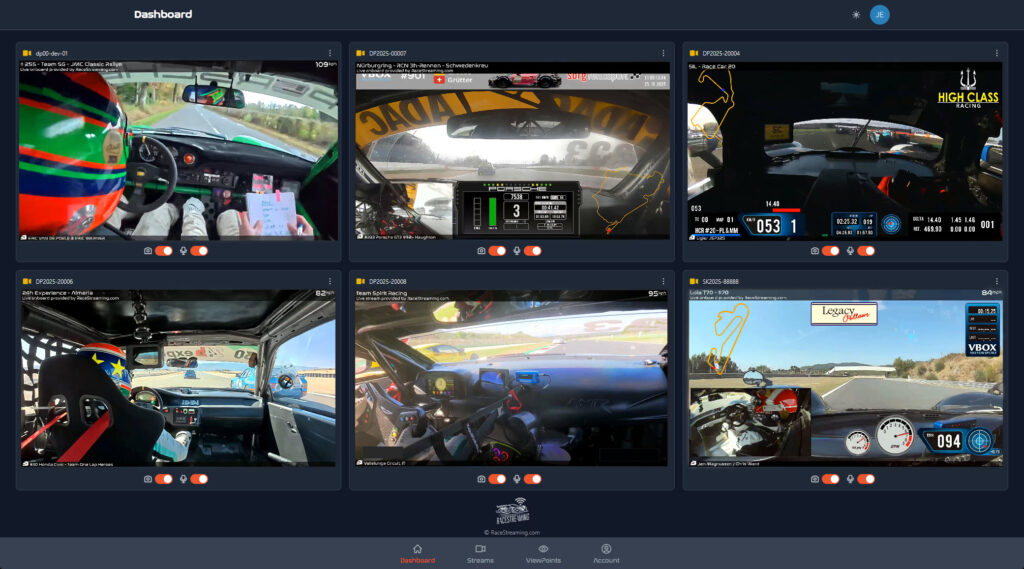1024x569 pixels.
Task: Click the video camera icon beside dp00-dev-01
Action: [27, 53]
